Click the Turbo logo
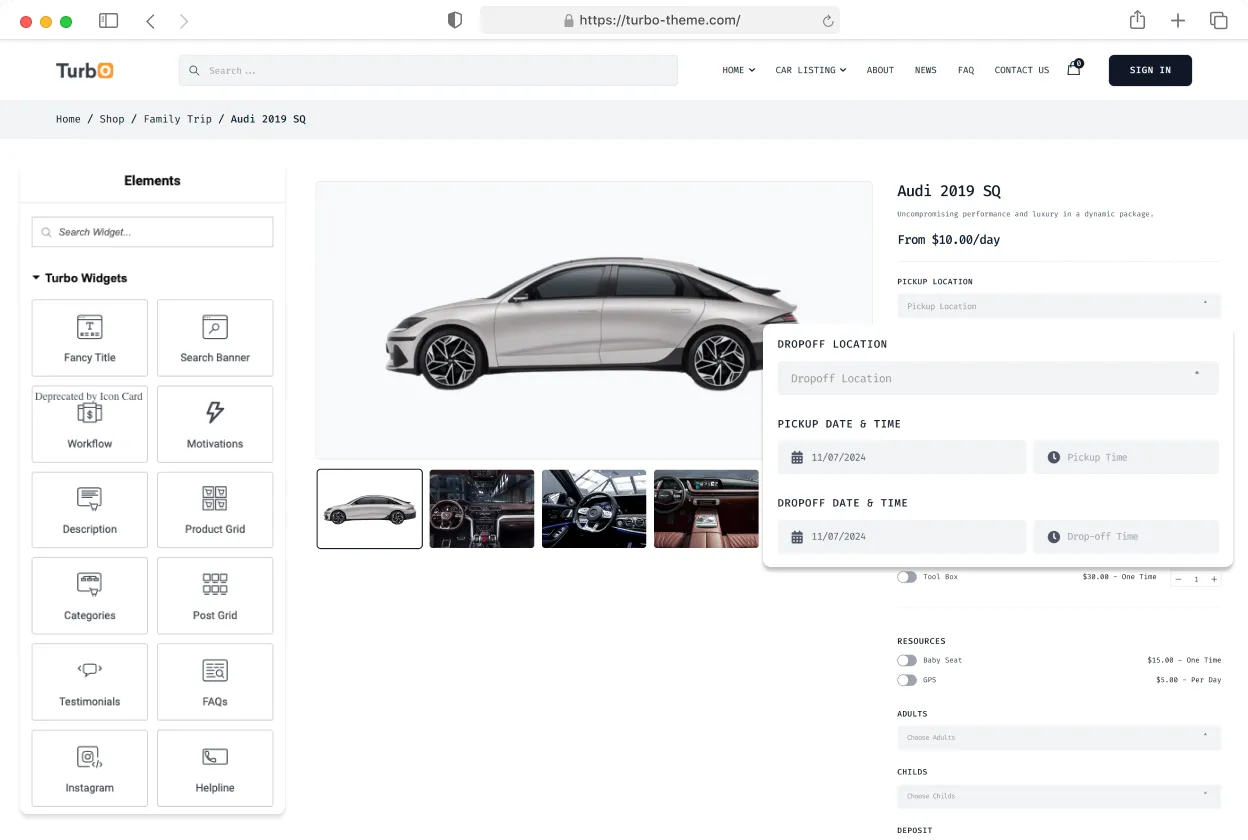Image resolution: width=1248 pixels, height=840 pixels. click(85, 70)
